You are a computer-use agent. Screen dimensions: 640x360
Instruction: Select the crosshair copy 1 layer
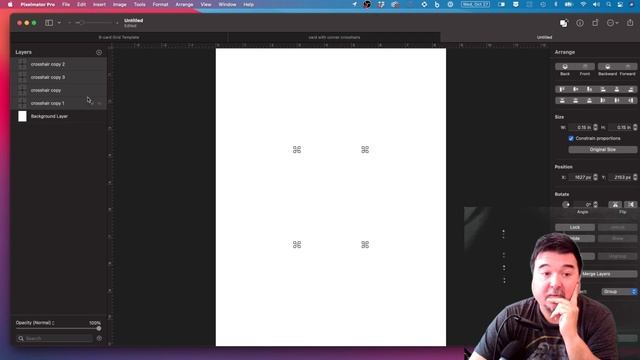[59, 103]
